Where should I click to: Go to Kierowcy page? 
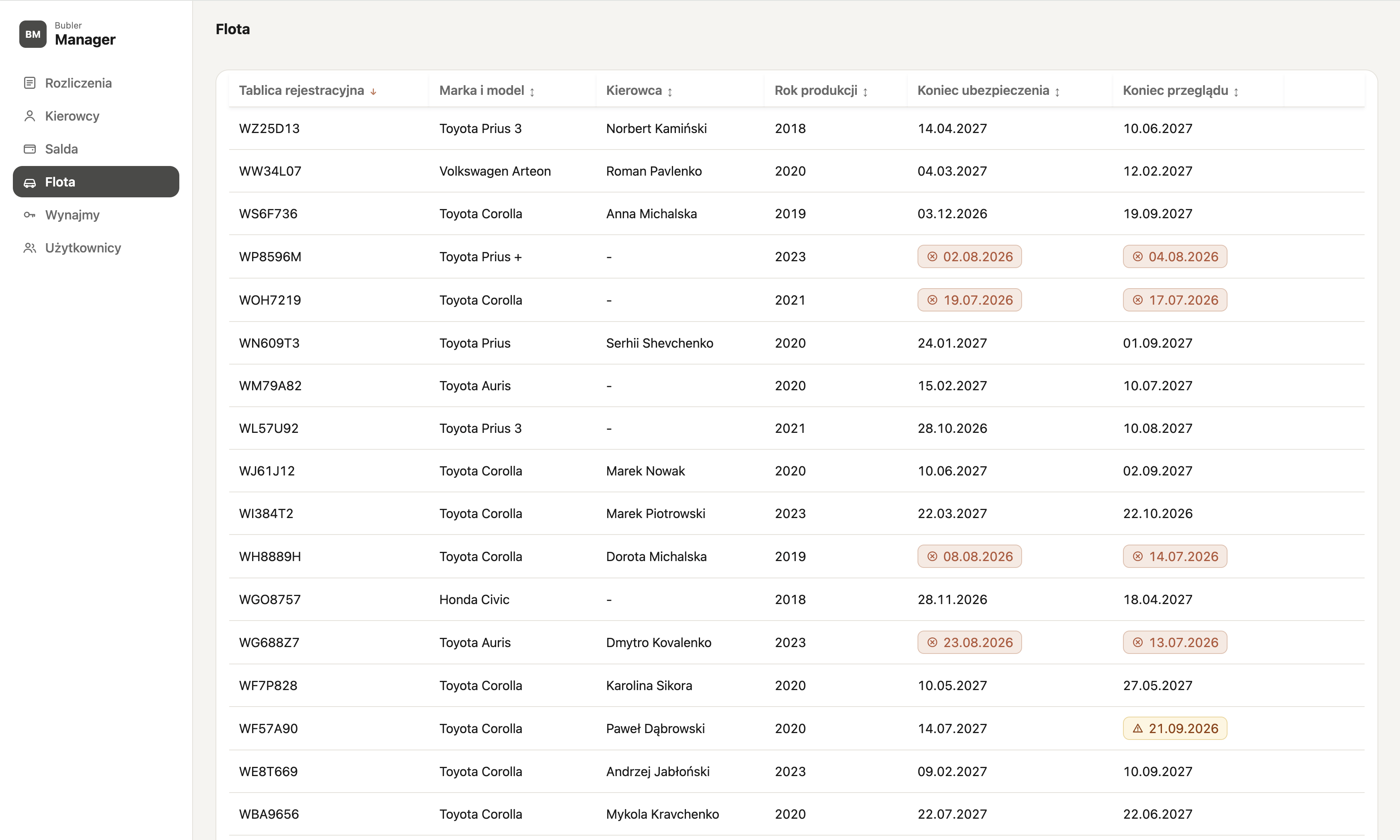click(96, 116)
